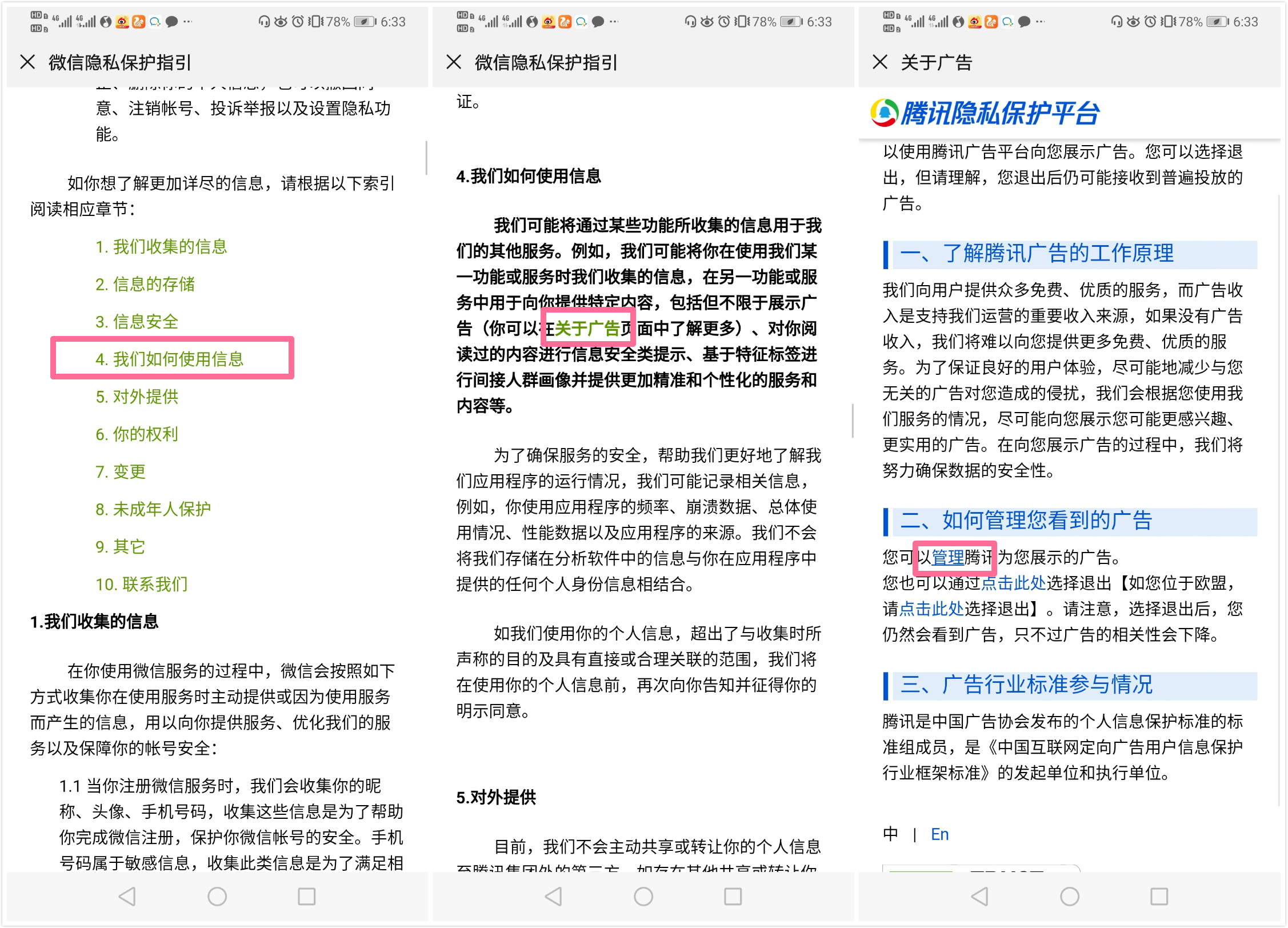The height and width of the screenshot is (928, 1288).
Task: Select the 中 language option
Action: pos(890,834)
